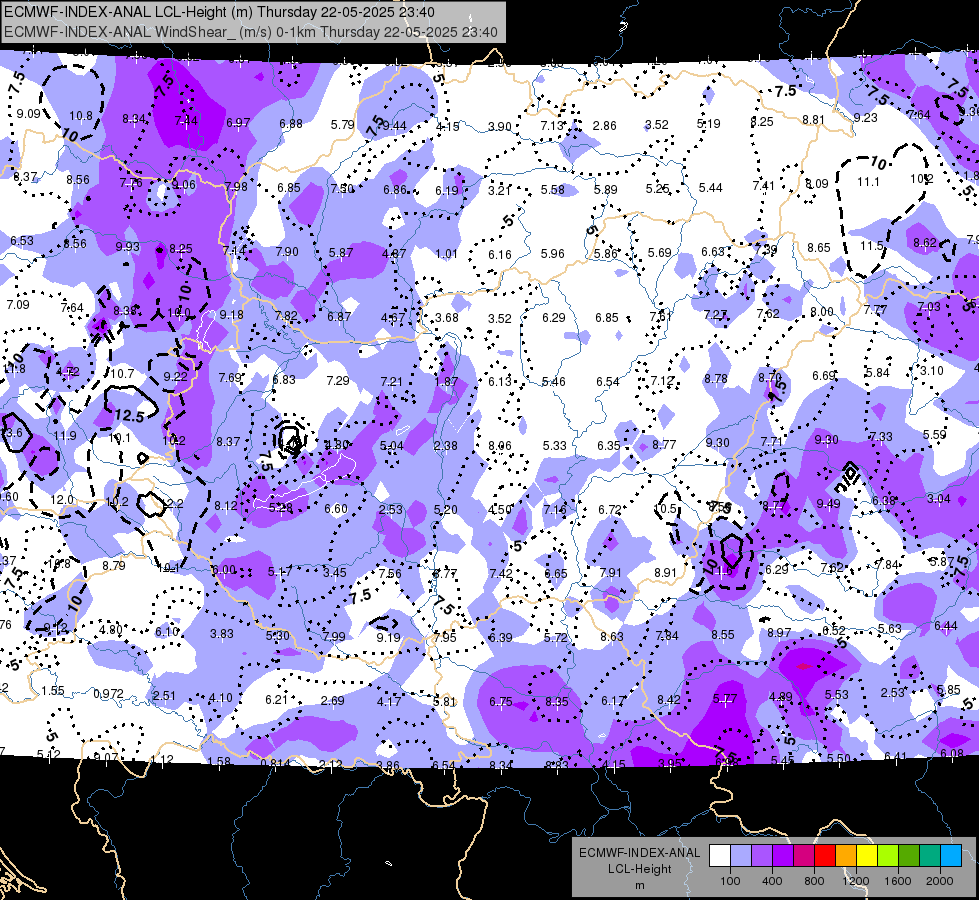979x900 pixels.
Task: Click the legend's 'LCL-Height' label
Action: click(639, 869)
